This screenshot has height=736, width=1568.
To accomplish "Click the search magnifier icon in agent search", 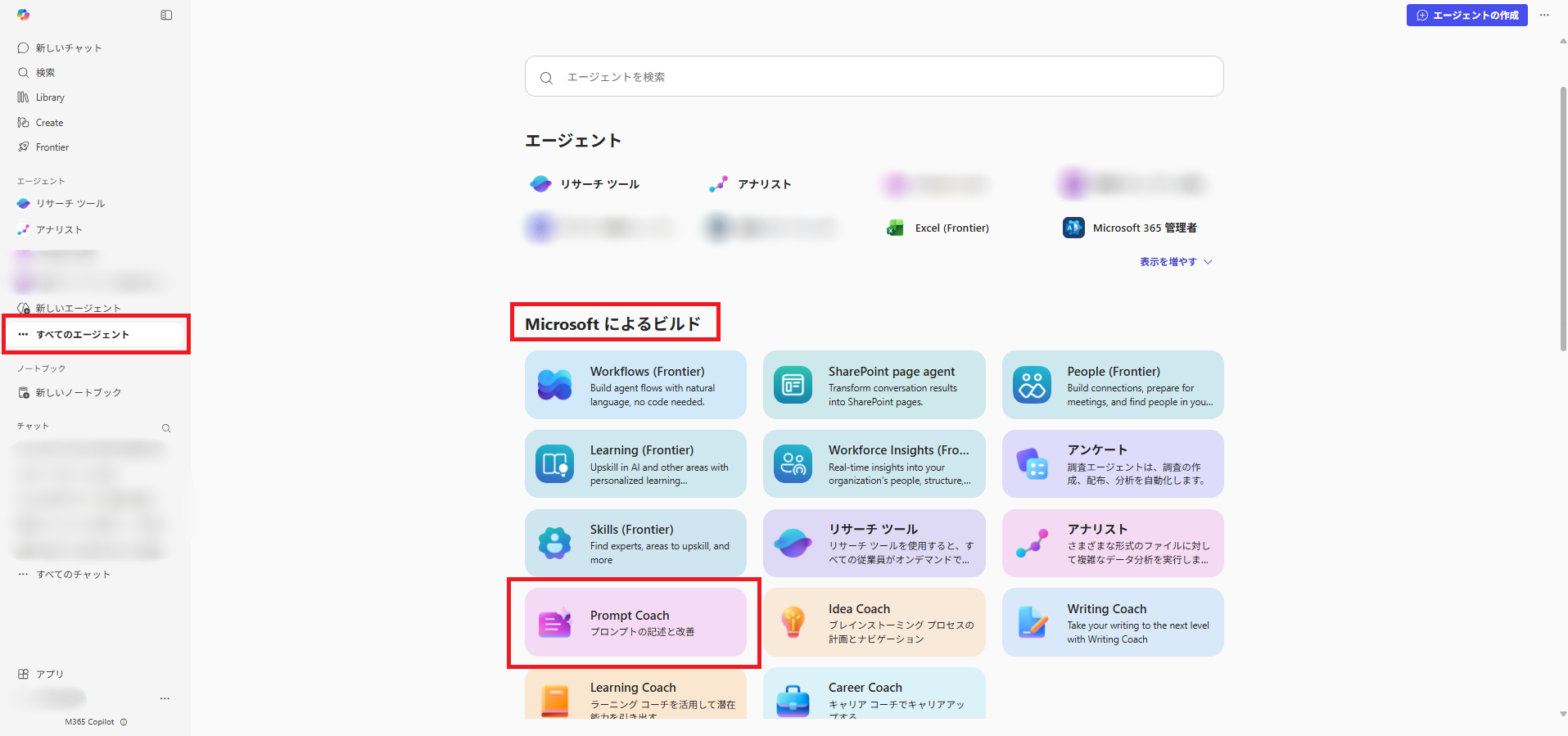I will (x=546, y=78).
